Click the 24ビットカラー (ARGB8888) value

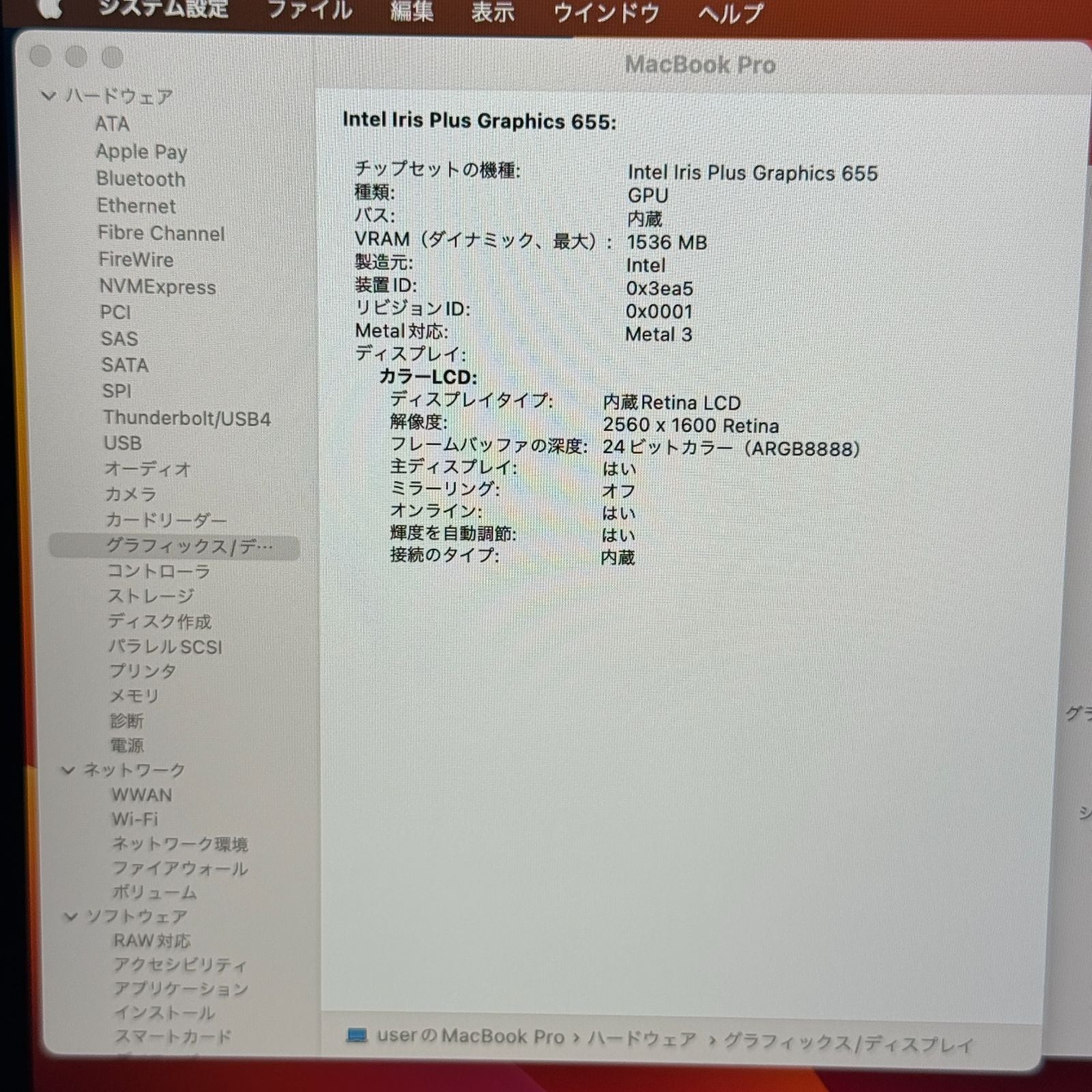(731, 448)
